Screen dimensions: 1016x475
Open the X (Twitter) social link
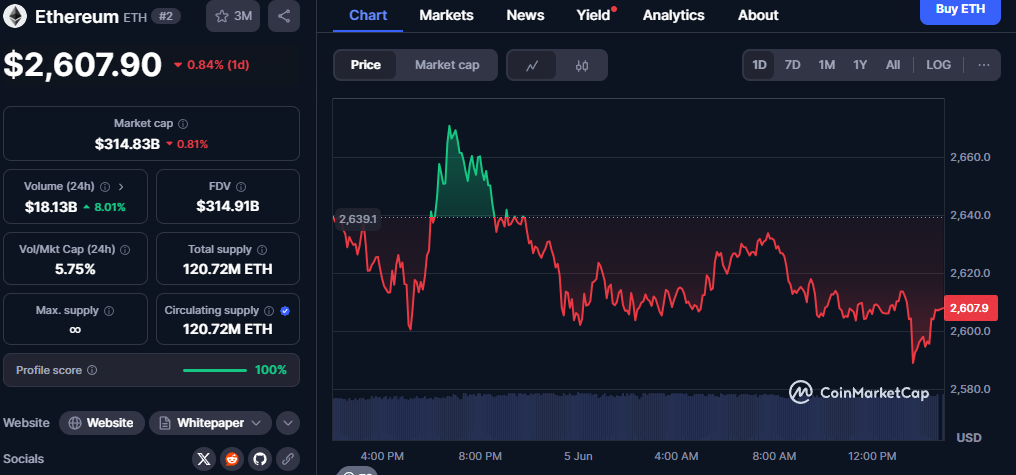[204, 459]
